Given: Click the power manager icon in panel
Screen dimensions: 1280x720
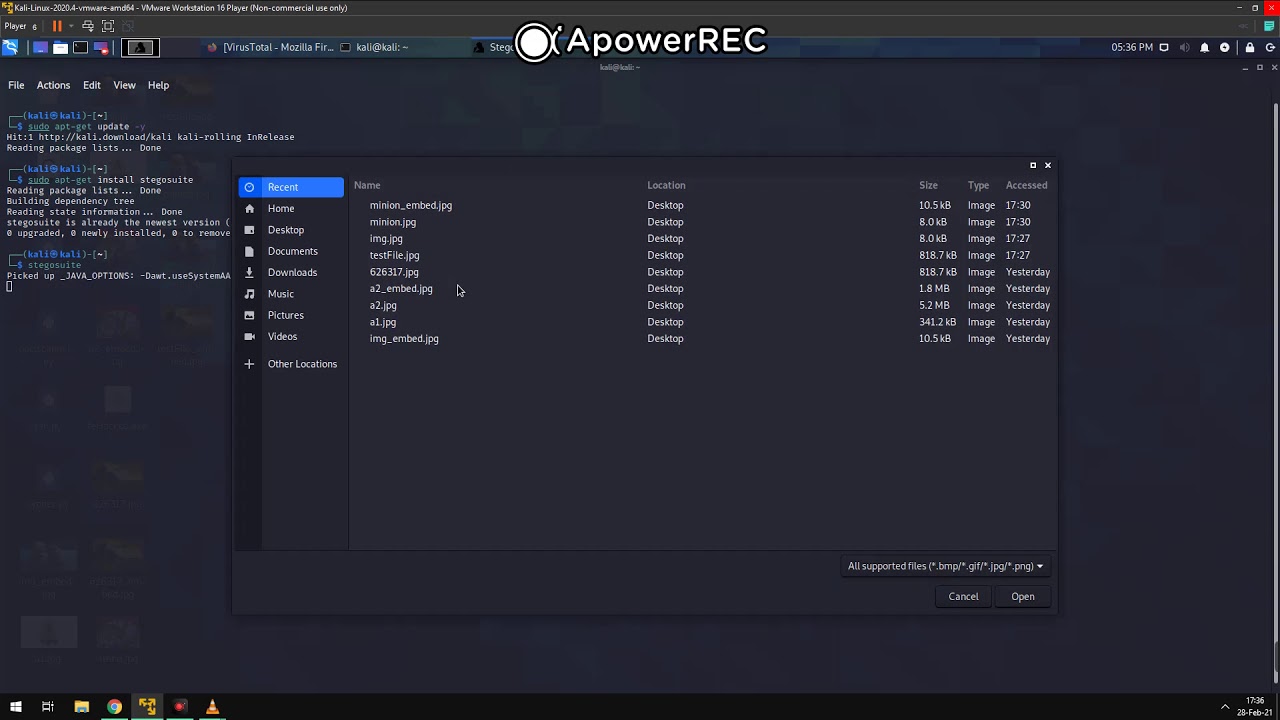Looking at the screenshot, I should click(1224, 47).
